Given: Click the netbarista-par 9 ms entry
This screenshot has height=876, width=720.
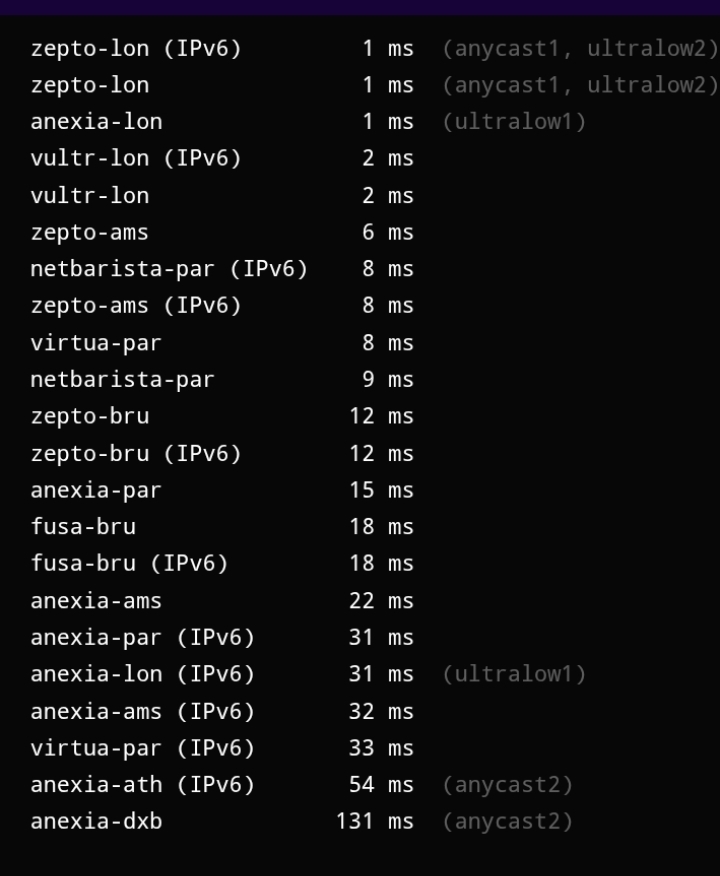Looking at the screenshot, I should [x=122, y=380].
